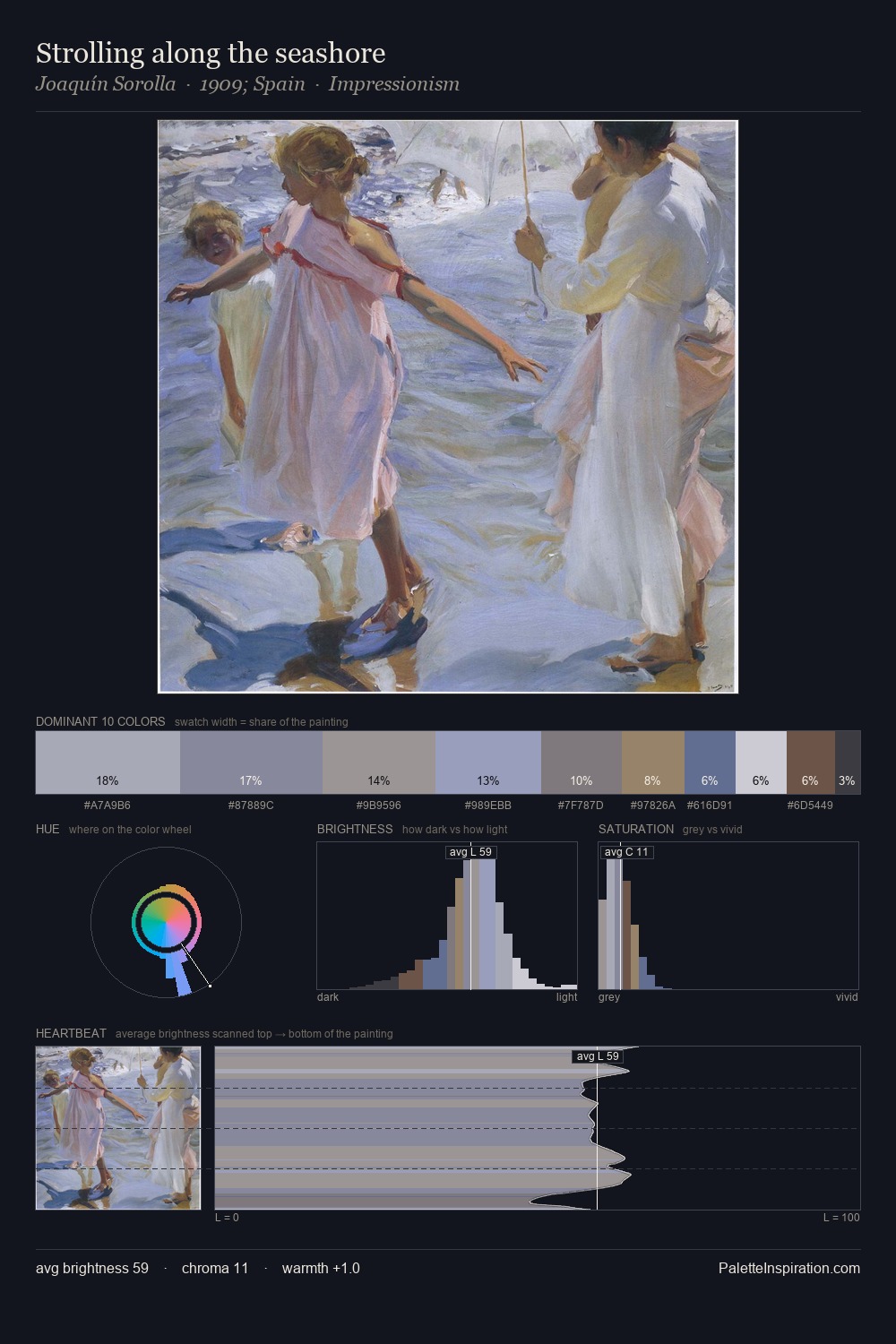This screenshot has height=1344, width=896.
Task: Click the brightness histogram chart
Action: tap(447, 916)
